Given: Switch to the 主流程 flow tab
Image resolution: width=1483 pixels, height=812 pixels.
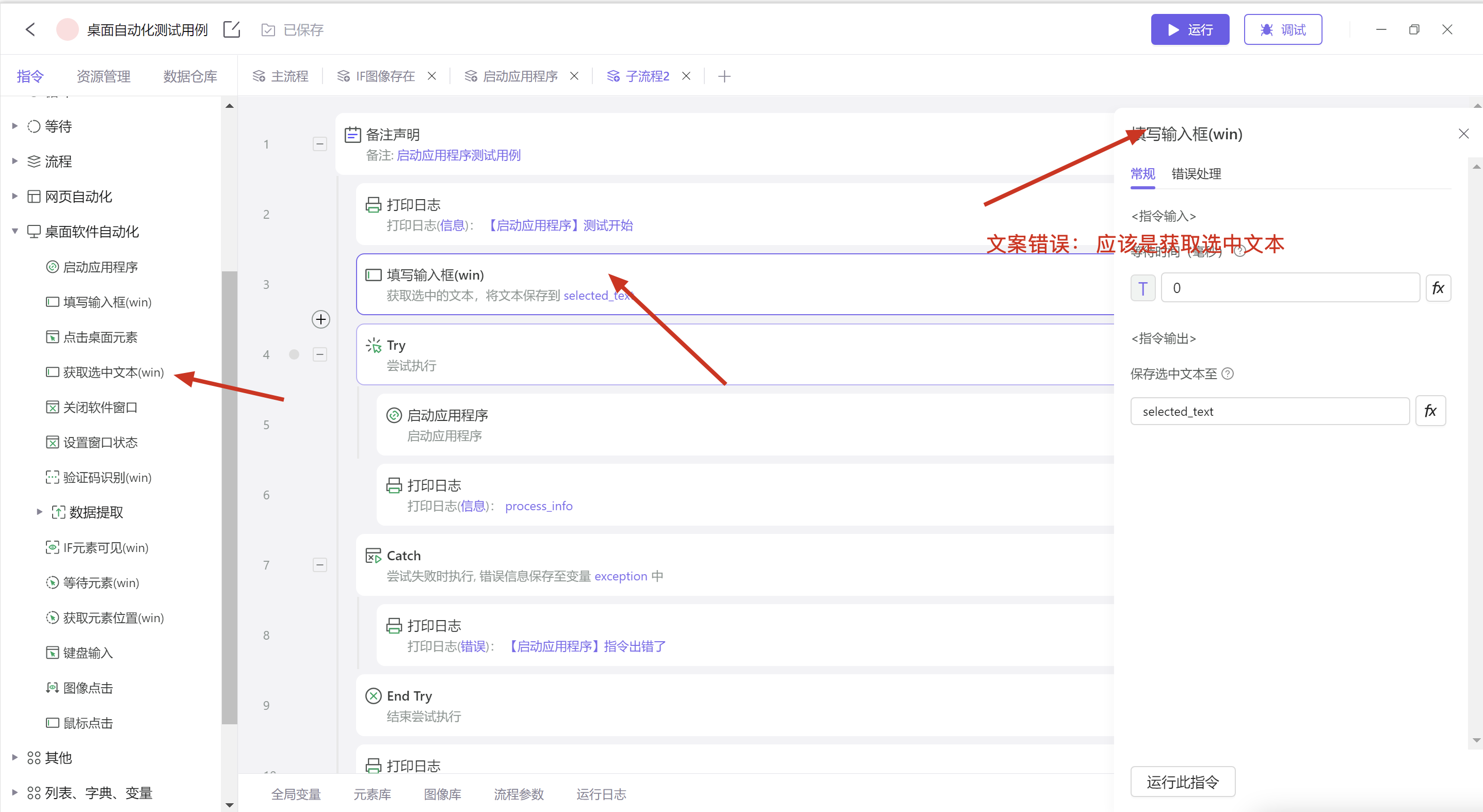Looking at the screenshot, I should click(280, 76).
